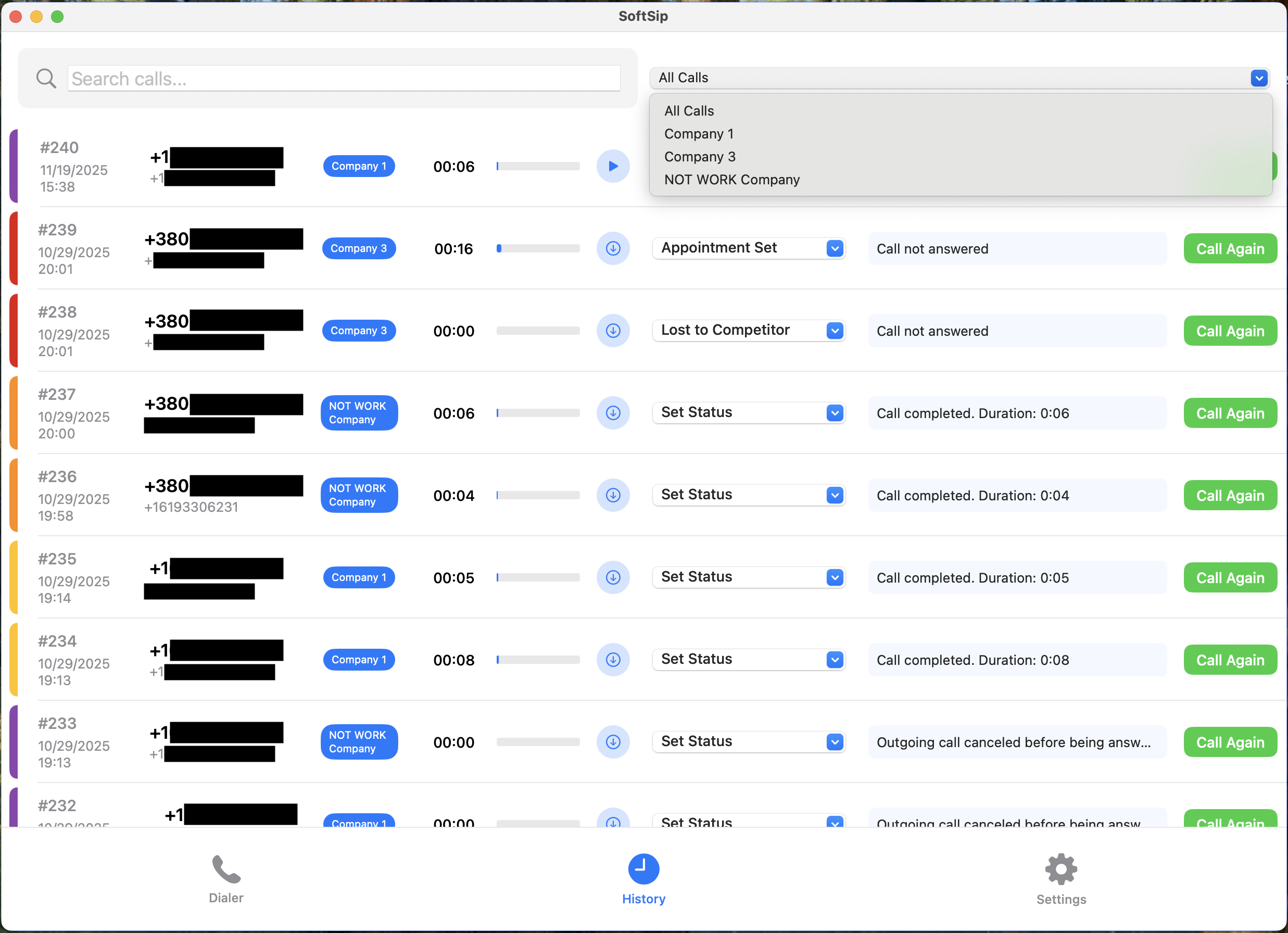Screen dimensions: 1288x933
Task: Open the Lost to Competitor dropdown for call #238
Action: 749,330
